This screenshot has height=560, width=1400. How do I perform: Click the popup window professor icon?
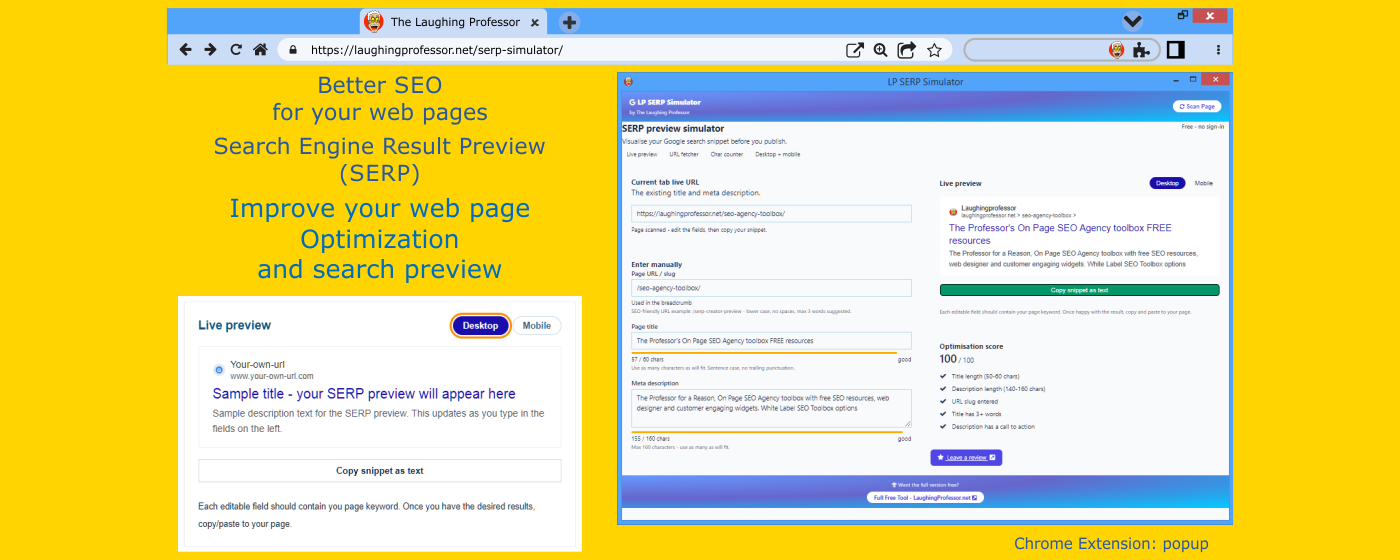pyautogui.click(x=628, y=81)
